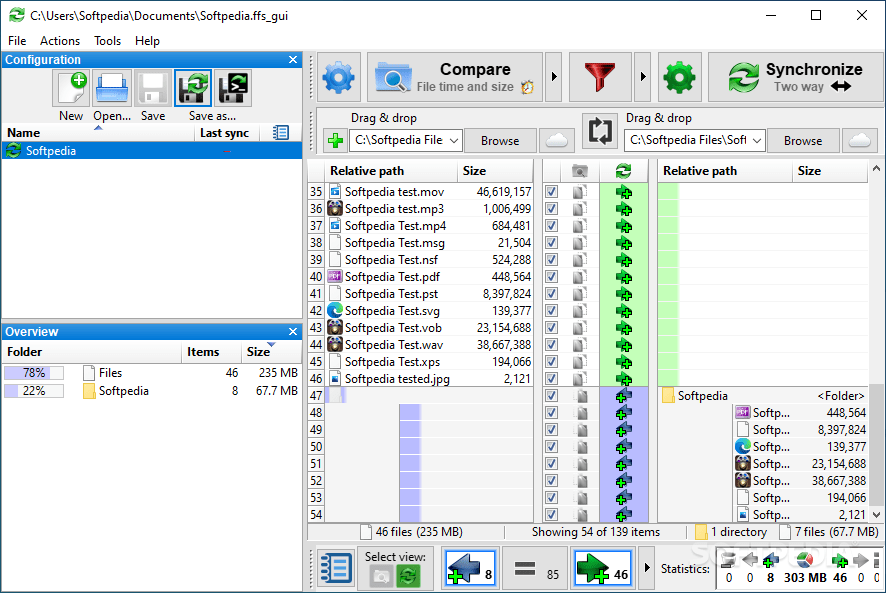Viewport: 886px width, 593px height.
Task: Close the Configuration panel
Action: [x=293, y=60]
